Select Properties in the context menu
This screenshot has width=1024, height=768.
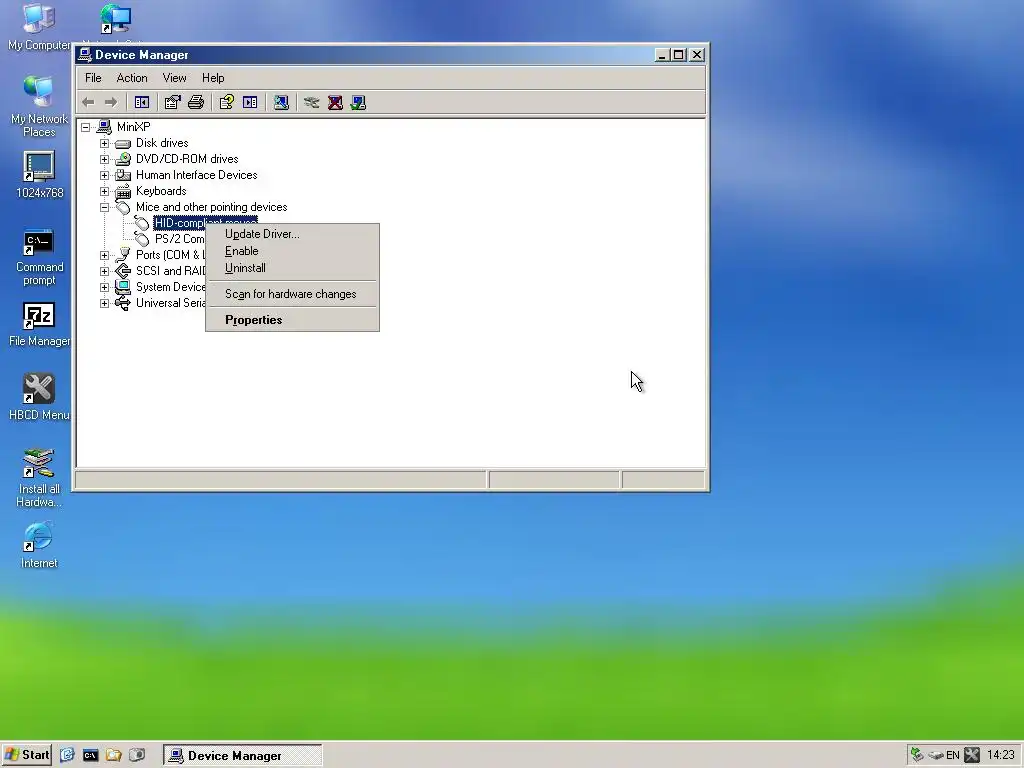292,320
